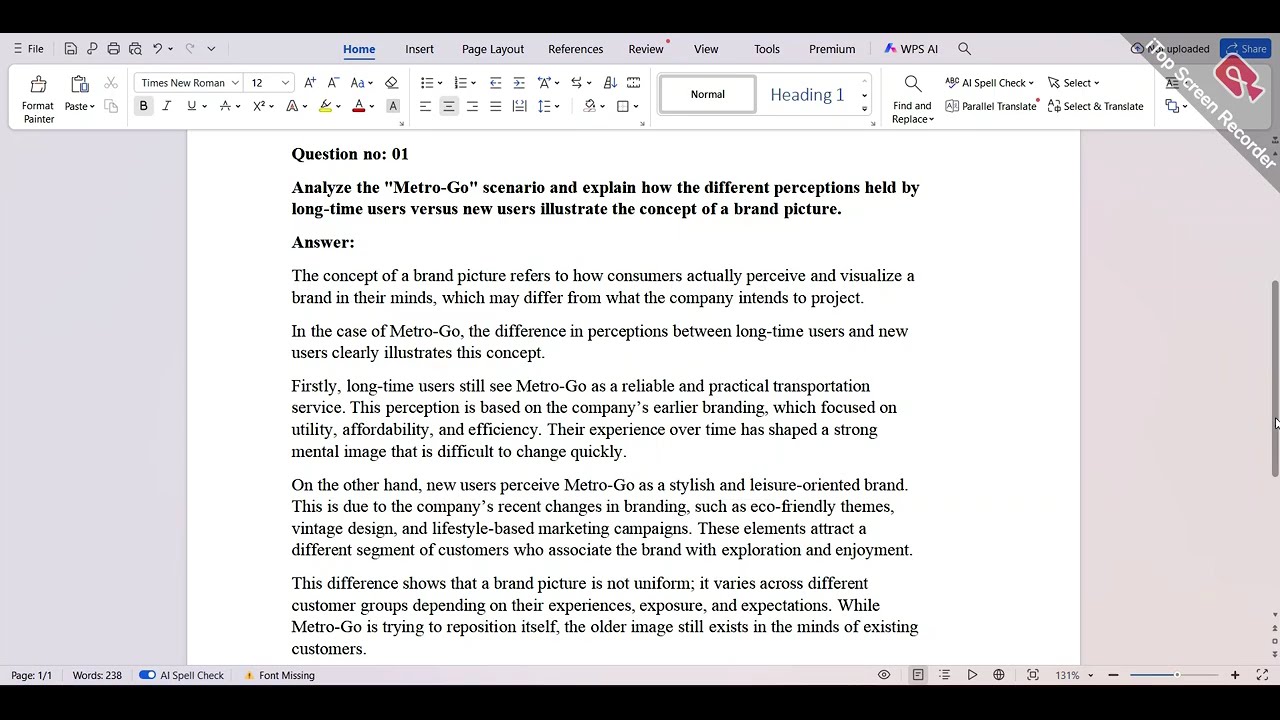
Task: Open the Tools tab
Action: click(767, 48)
